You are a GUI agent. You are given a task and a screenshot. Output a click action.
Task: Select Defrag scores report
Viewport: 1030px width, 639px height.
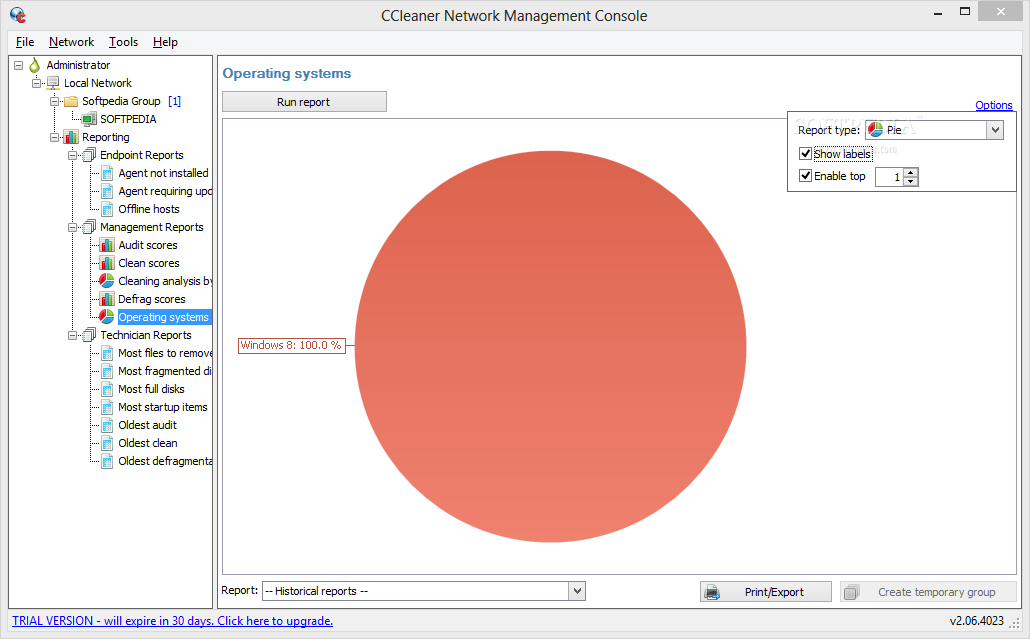152,299
